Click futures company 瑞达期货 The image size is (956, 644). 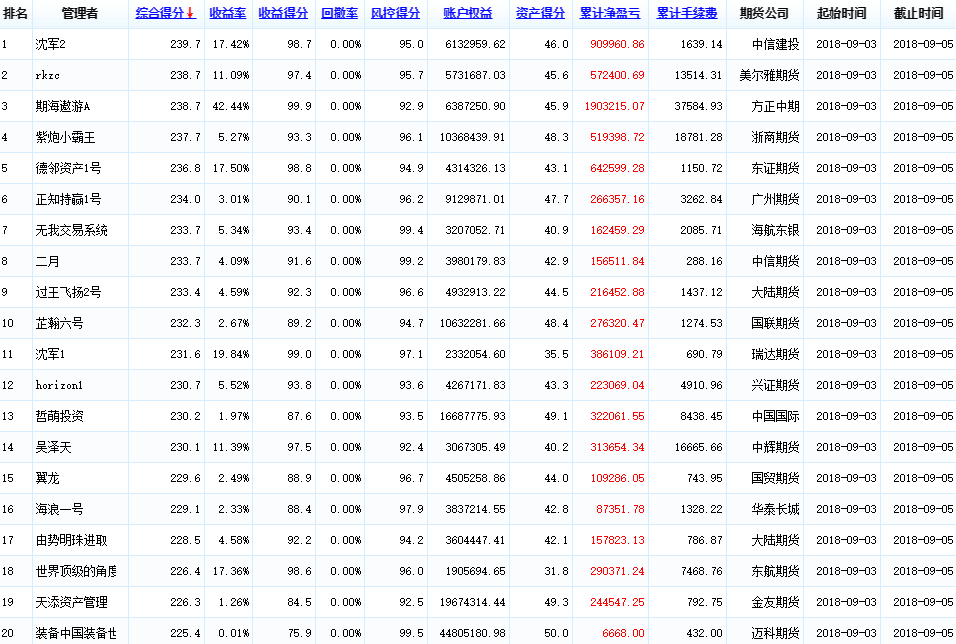coord(776,354)
